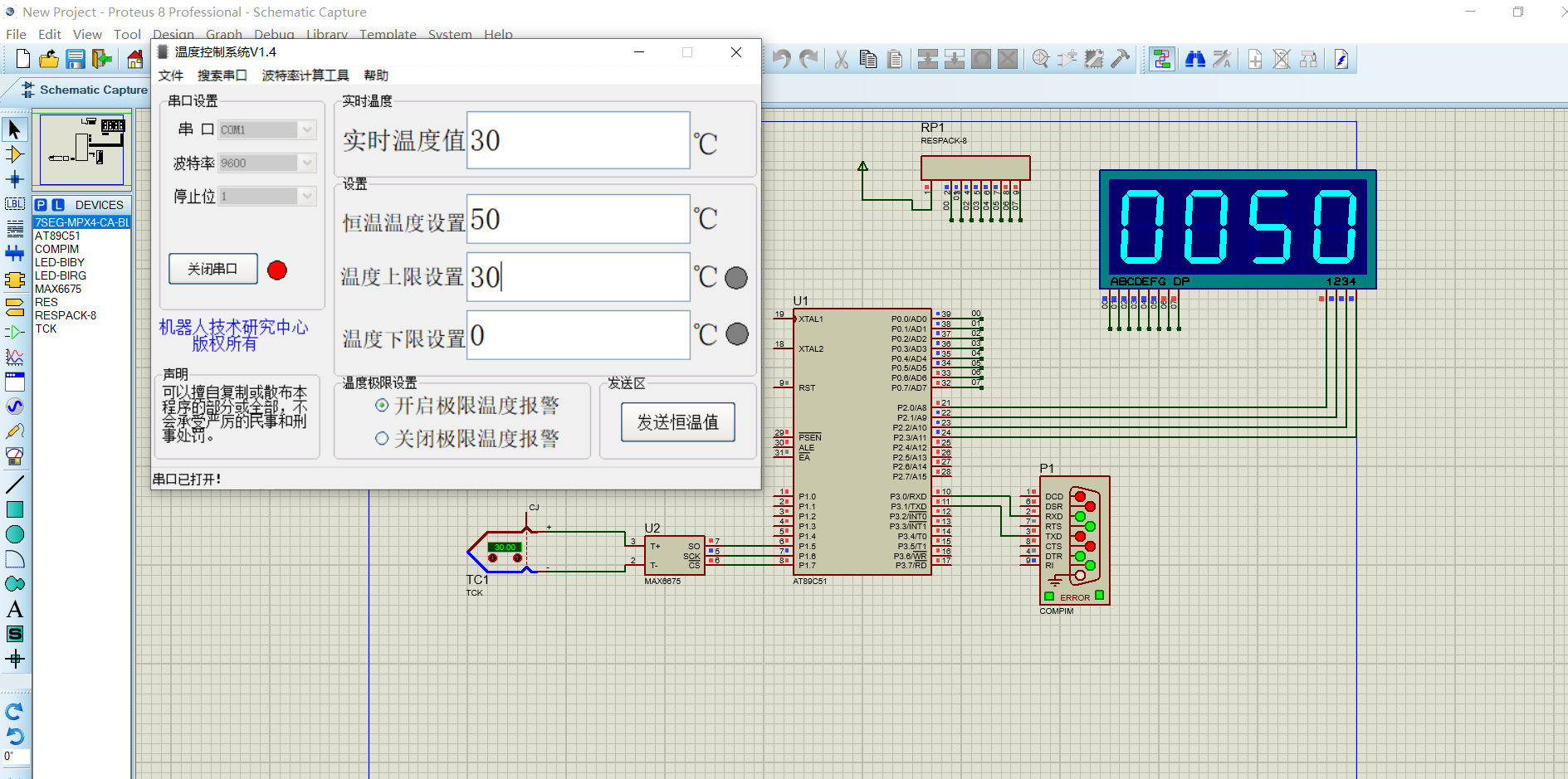Click the Packaging Tool chip icon

pos(1094,59)
